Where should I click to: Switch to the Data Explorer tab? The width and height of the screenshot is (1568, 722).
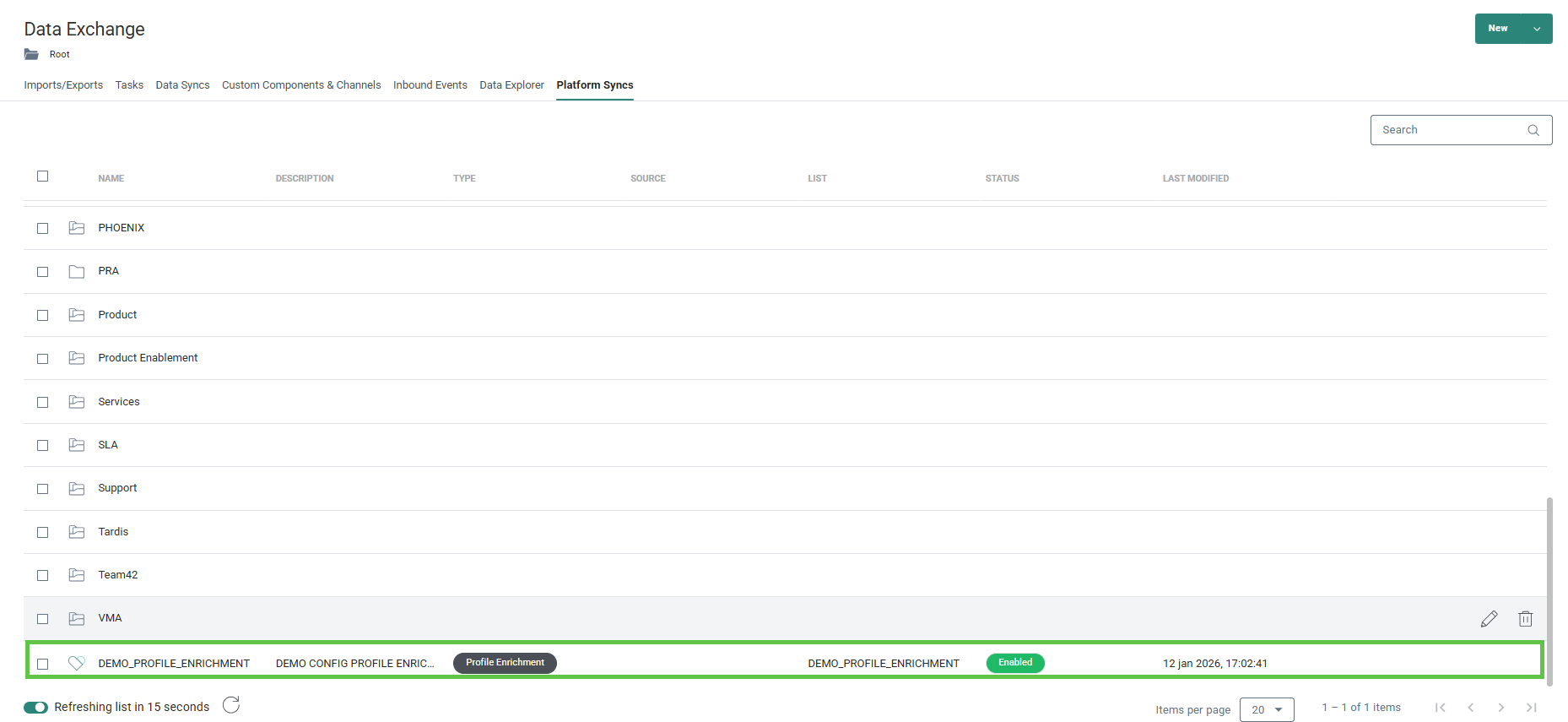pyautogui.click(x=511, y=85)
